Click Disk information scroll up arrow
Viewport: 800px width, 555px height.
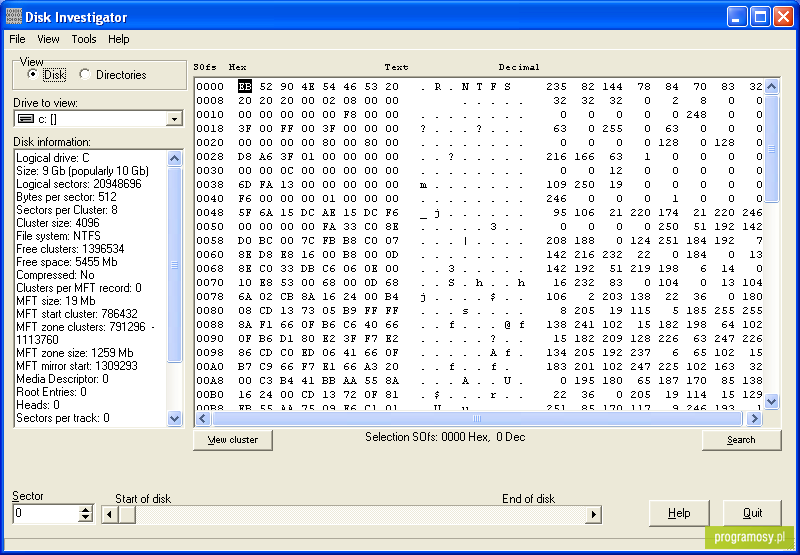tap(174, 158)
